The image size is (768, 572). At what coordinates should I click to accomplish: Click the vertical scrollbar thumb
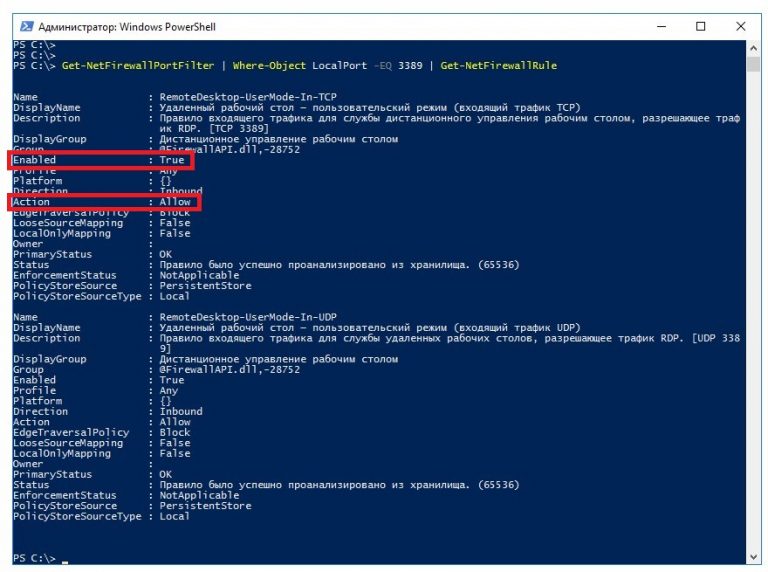pyautogui.click(x=752, y=64)
